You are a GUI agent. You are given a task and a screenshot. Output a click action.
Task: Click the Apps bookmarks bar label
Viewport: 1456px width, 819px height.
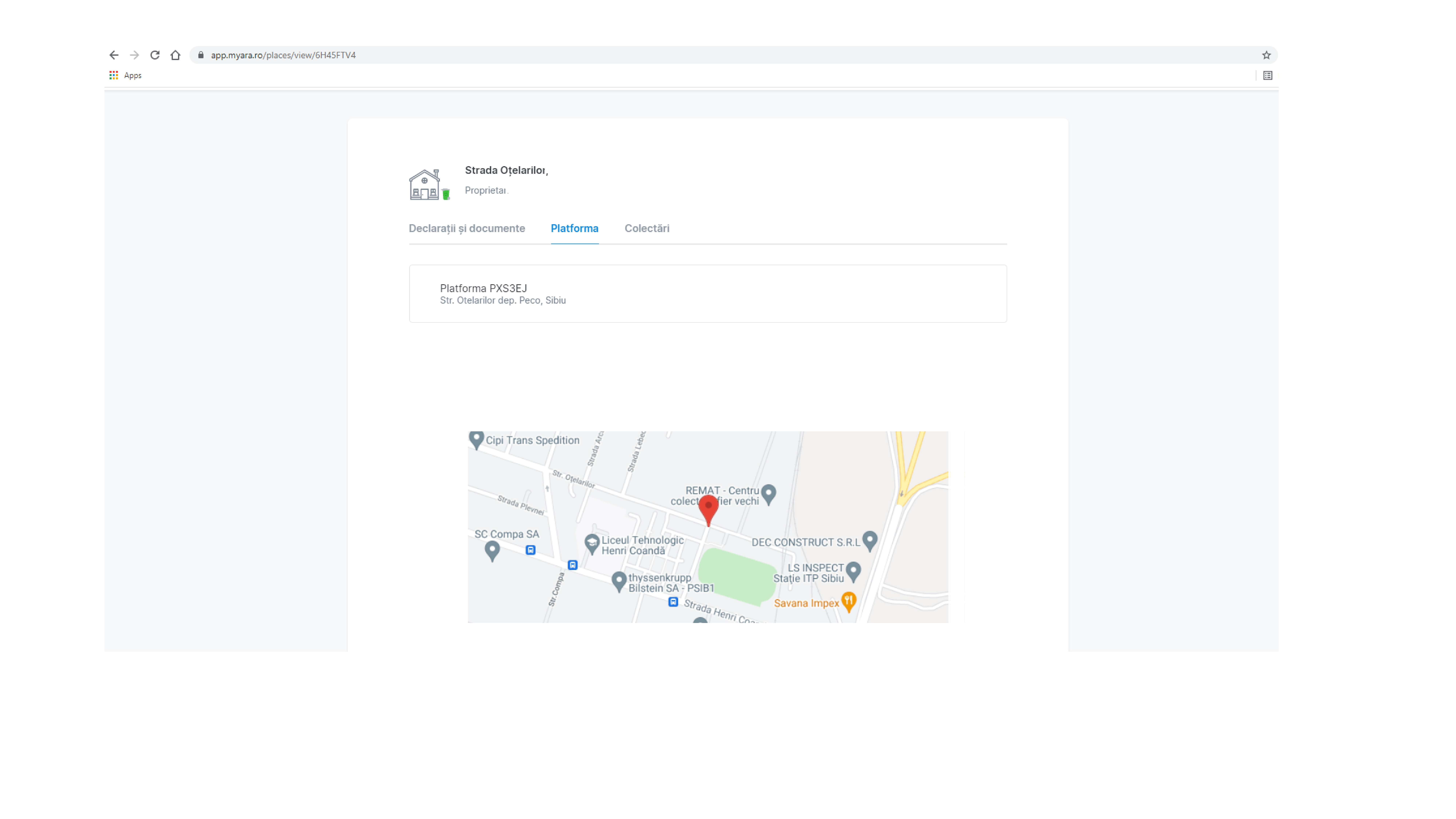133,76
